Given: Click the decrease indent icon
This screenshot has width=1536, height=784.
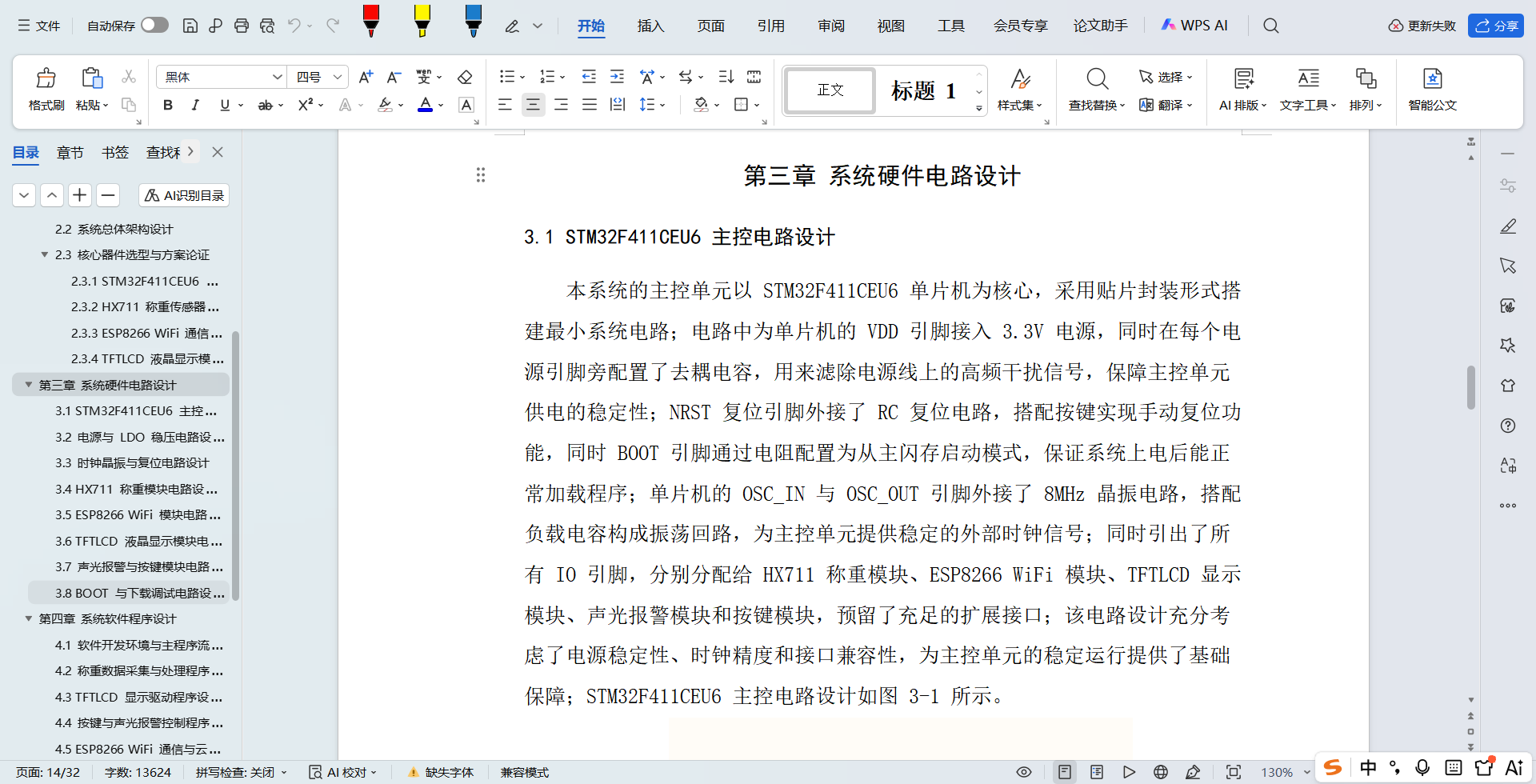Looking at the screenshot, I should [589, 77].
